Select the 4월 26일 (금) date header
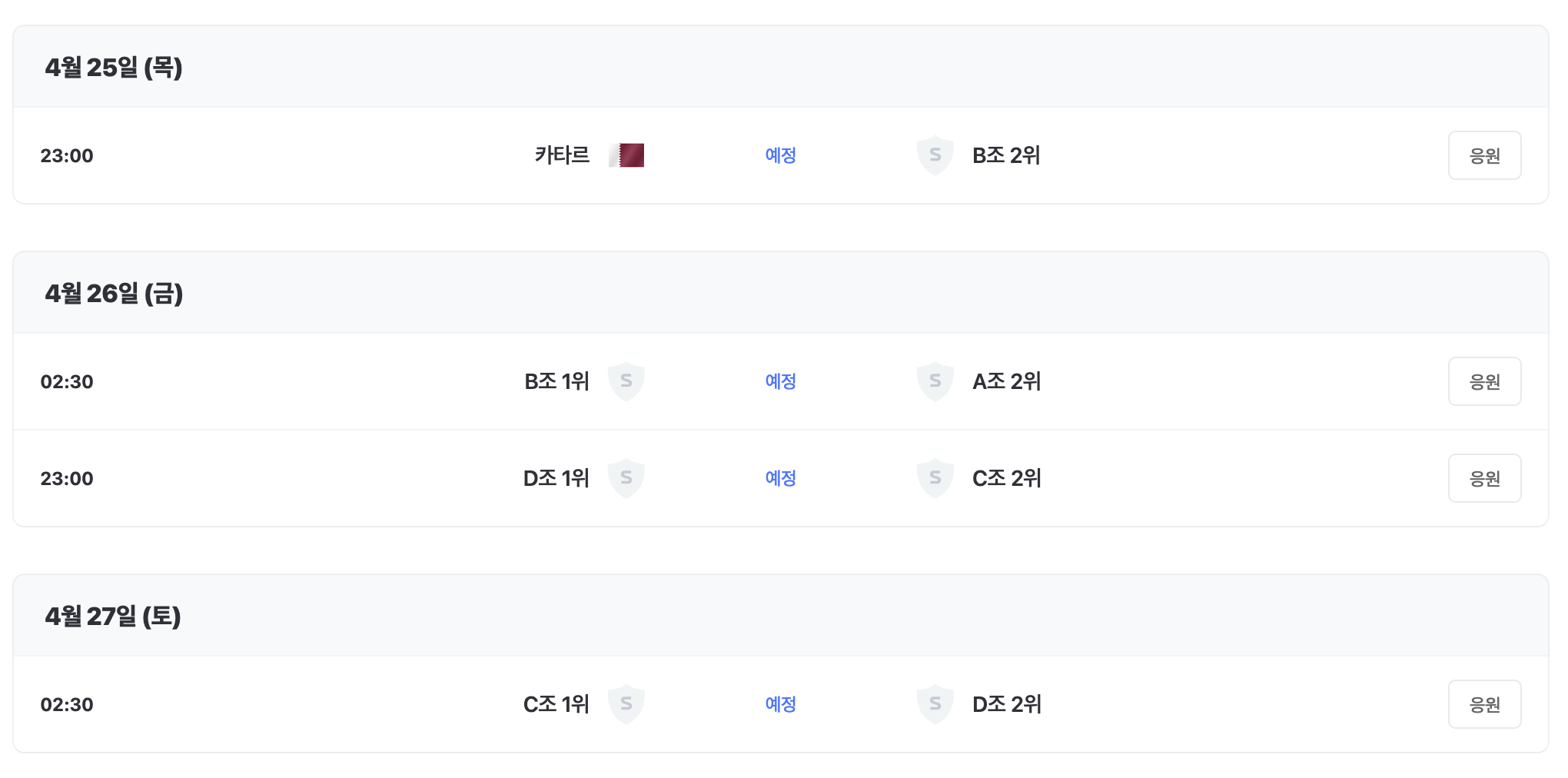This screenshot has height=778, width=1568. coord(114,293)
